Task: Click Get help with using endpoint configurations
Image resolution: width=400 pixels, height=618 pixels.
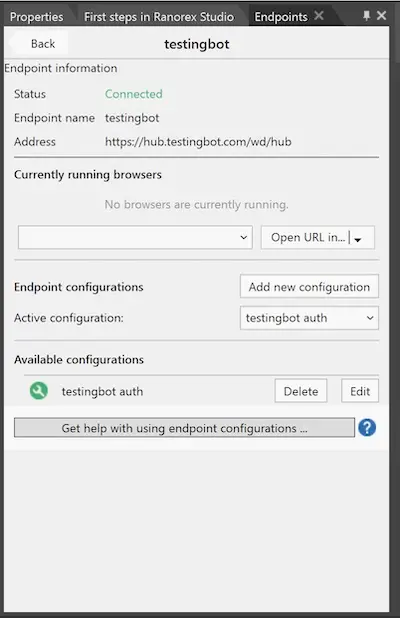Action: [184, 428]
